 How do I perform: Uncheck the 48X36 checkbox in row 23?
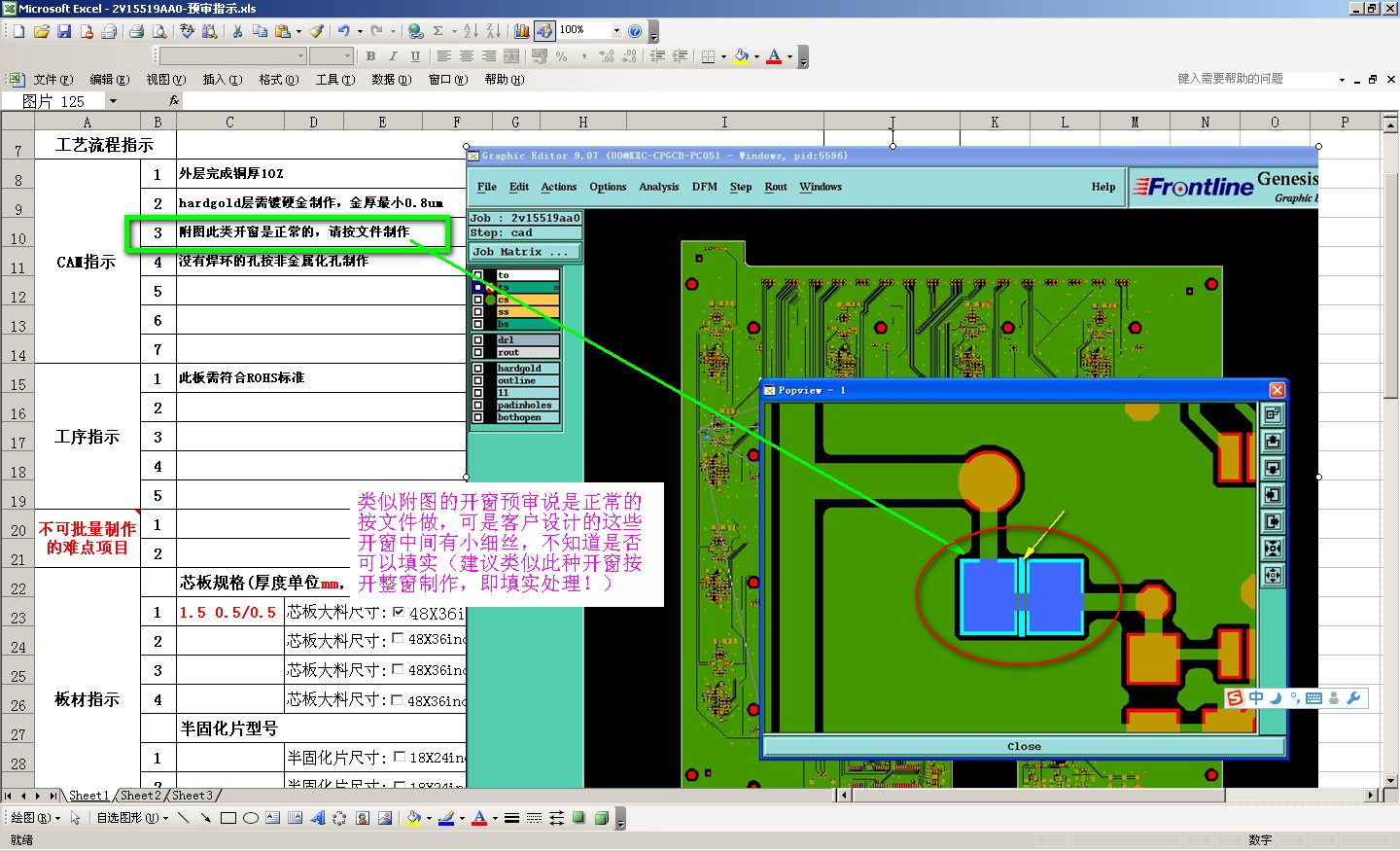[398, 612]
